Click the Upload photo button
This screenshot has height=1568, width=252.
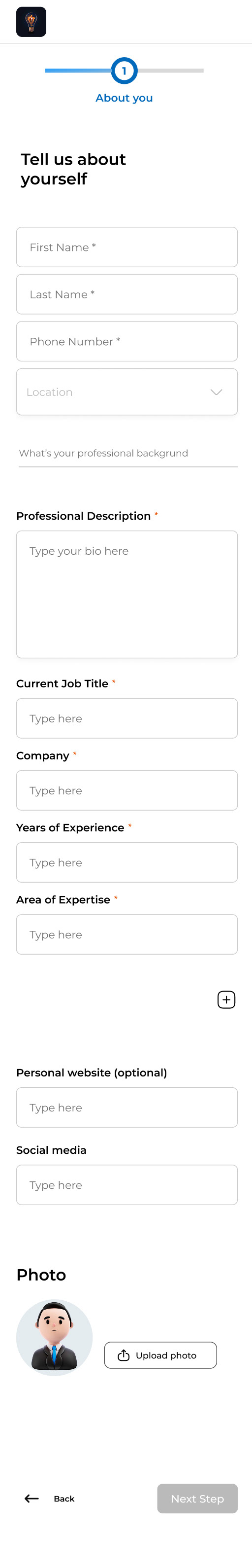click(x=160, y=1355)
